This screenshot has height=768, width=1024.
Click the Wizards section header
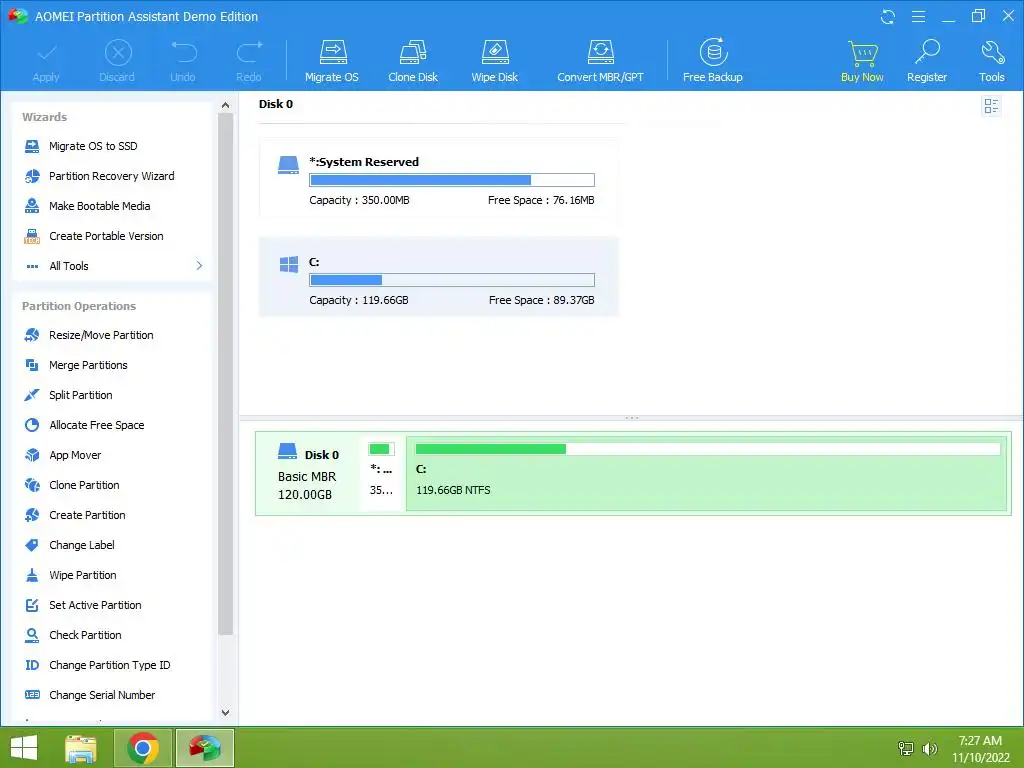[44, 118]
